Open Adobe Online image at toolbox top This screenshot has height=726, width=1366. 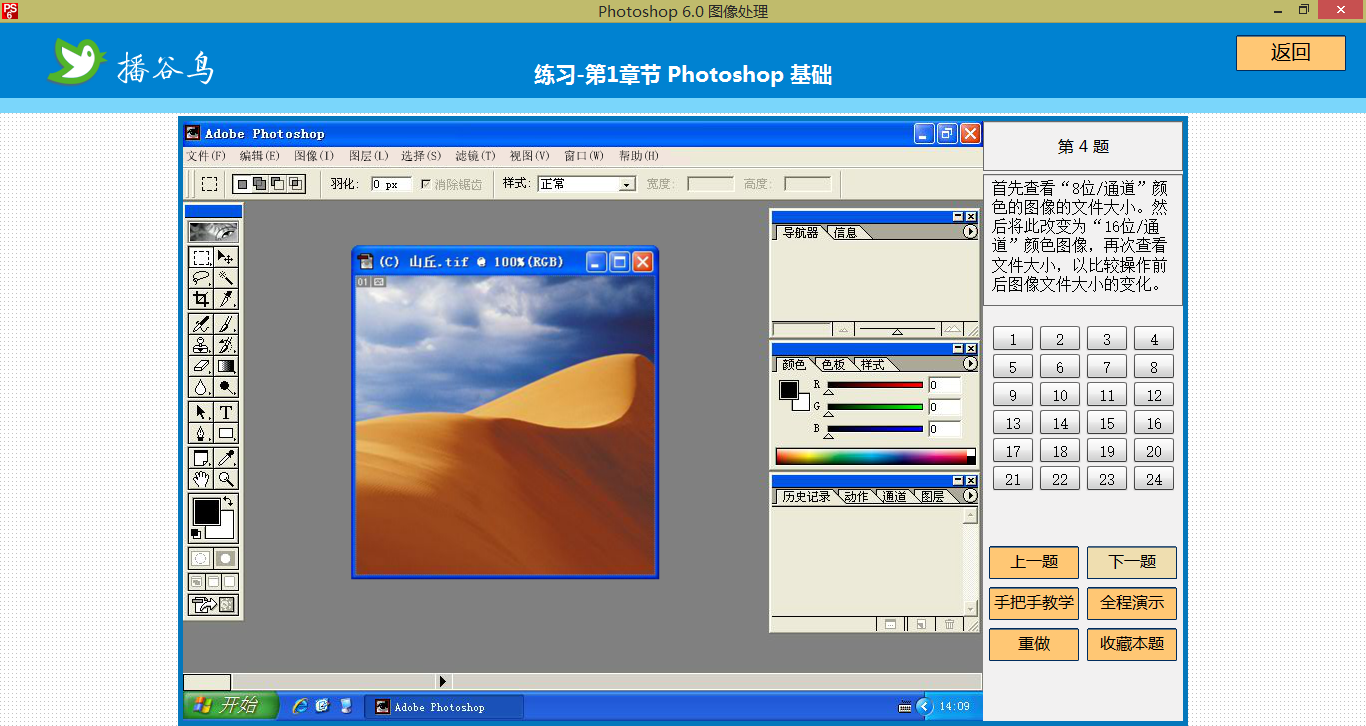point(213,232)
